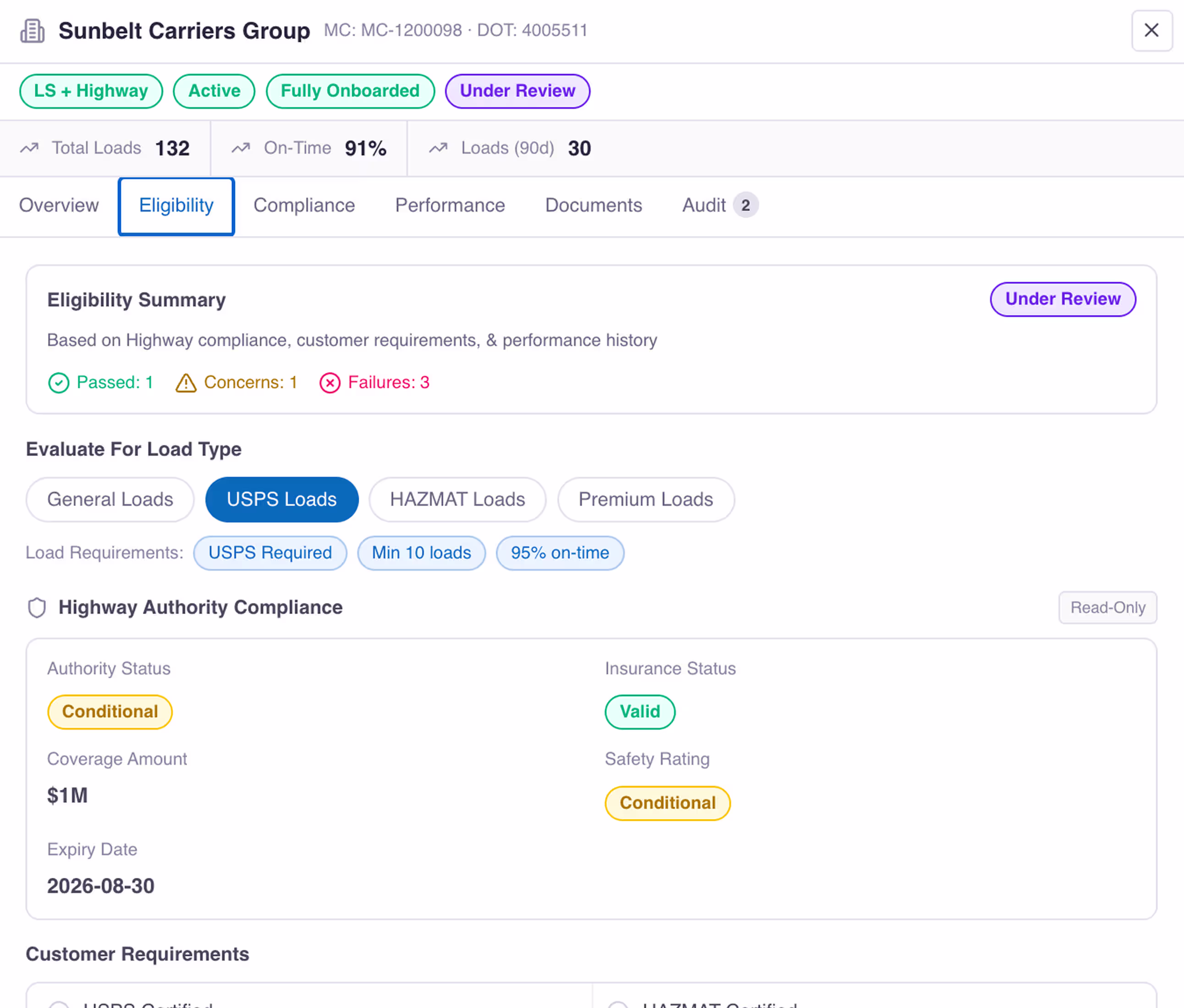1184x1008 pixels.
Task: Click the Read-Only label
Action: click(x=1107, y=608)
